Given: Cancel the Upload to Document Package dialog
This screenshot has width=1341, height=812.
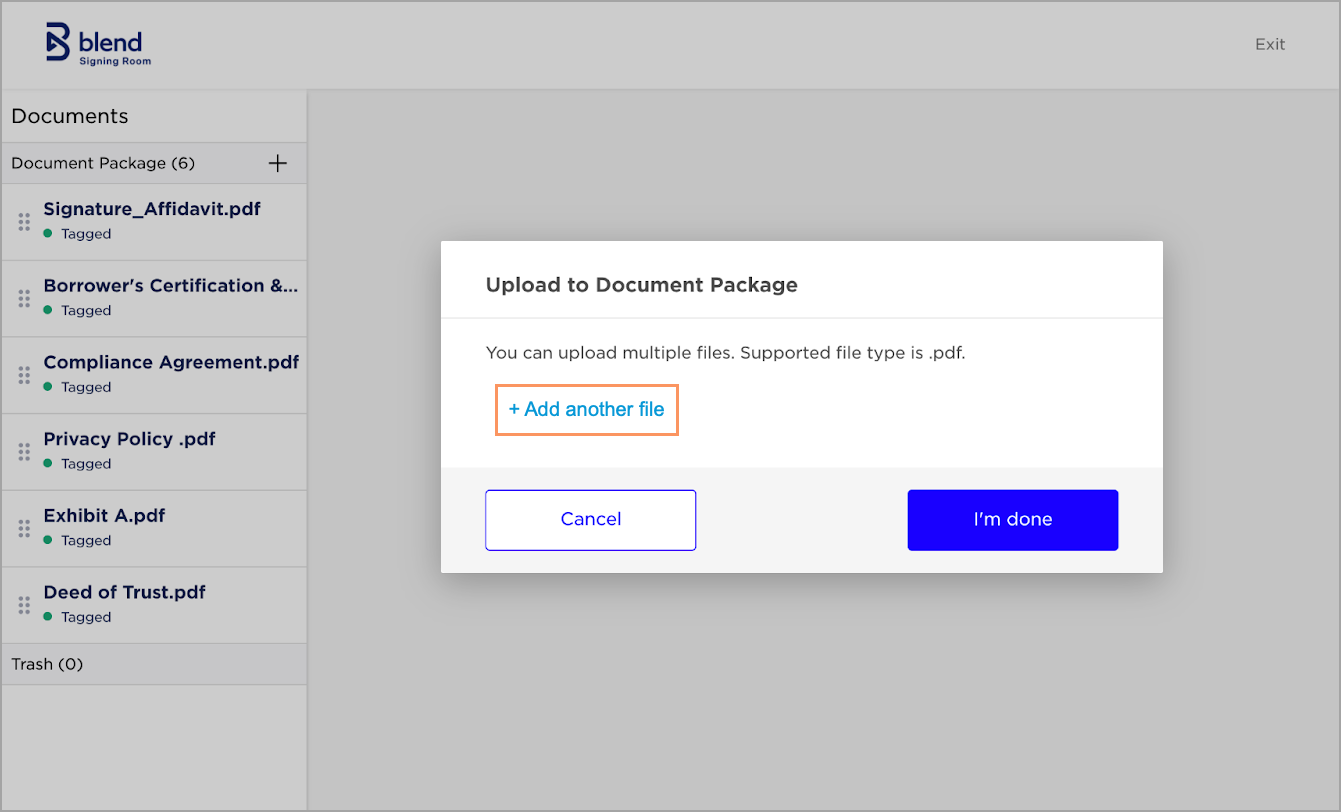Looking at the screenshot, I should [590, 519].
